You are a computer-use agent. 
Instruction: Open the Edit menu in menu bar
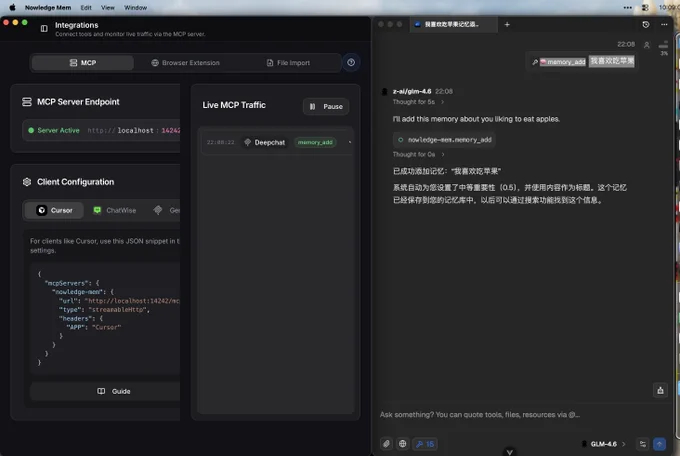click(86, 7)
